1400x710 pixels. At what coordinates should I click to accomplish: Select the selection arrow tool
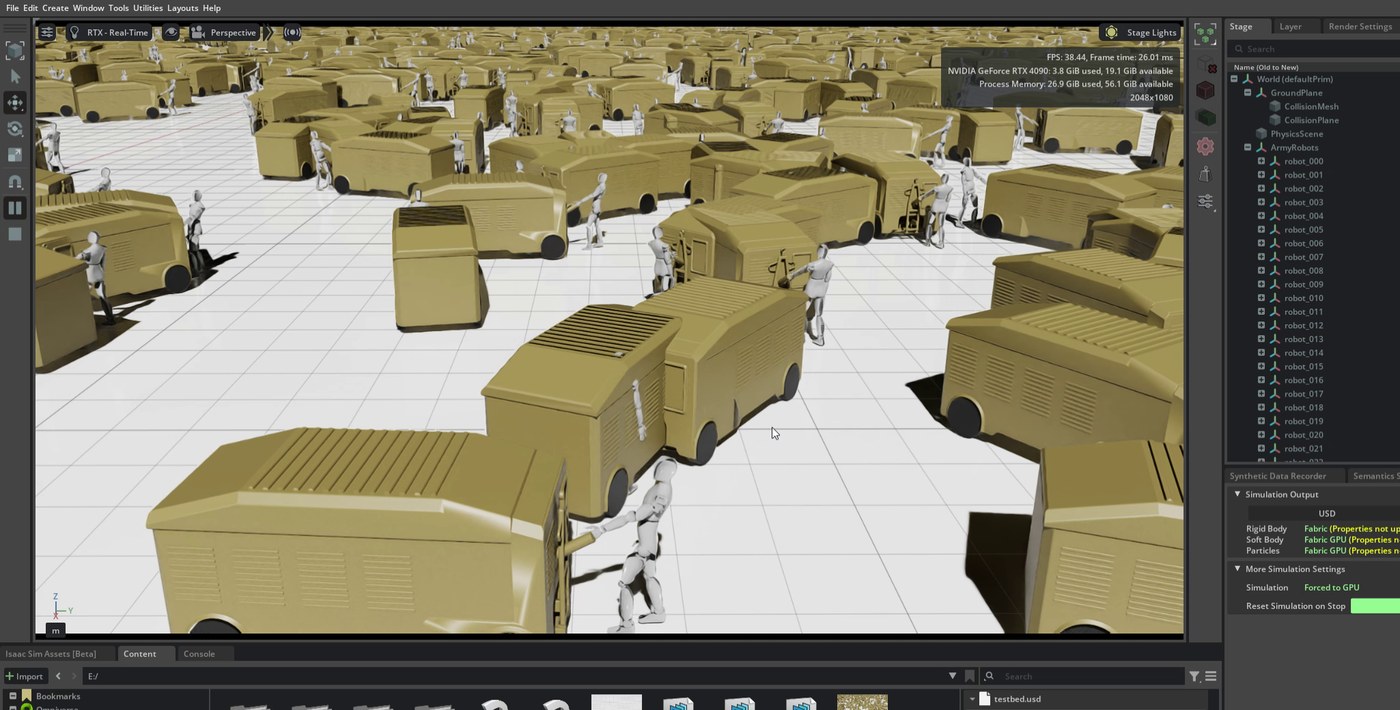(15, 76)
